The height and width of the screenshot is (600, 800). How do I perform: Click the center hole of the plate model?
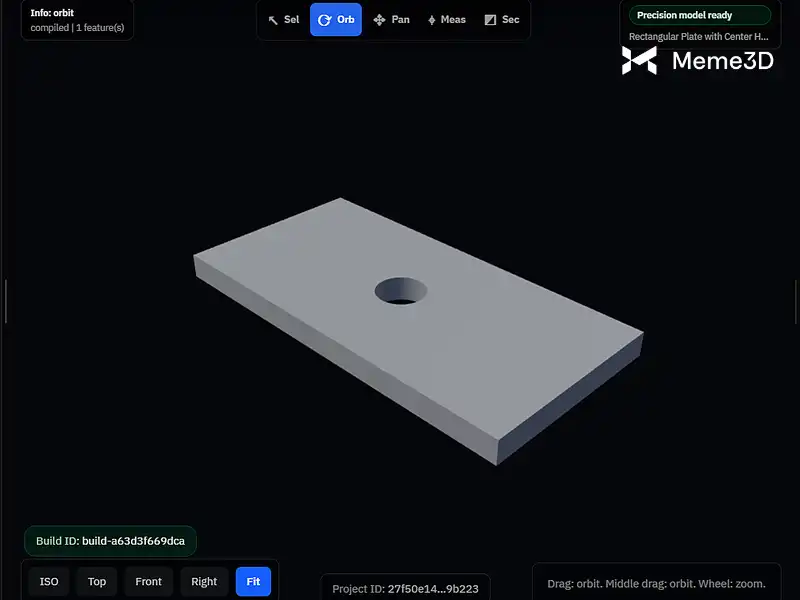coord(401,291)
